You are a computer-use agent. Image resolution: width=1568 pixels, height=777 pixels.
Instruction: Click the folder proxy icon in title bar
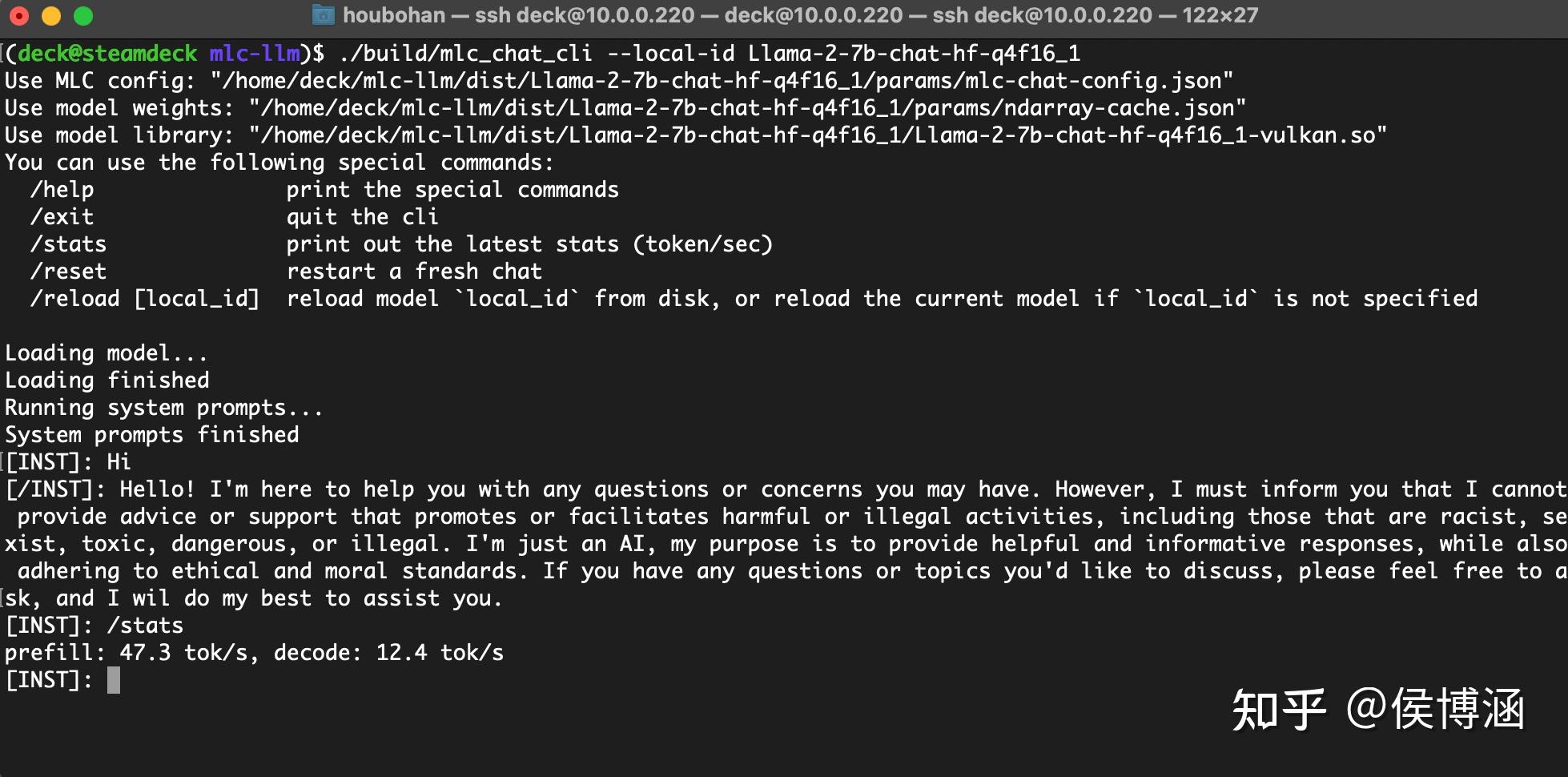pos(323,15)
